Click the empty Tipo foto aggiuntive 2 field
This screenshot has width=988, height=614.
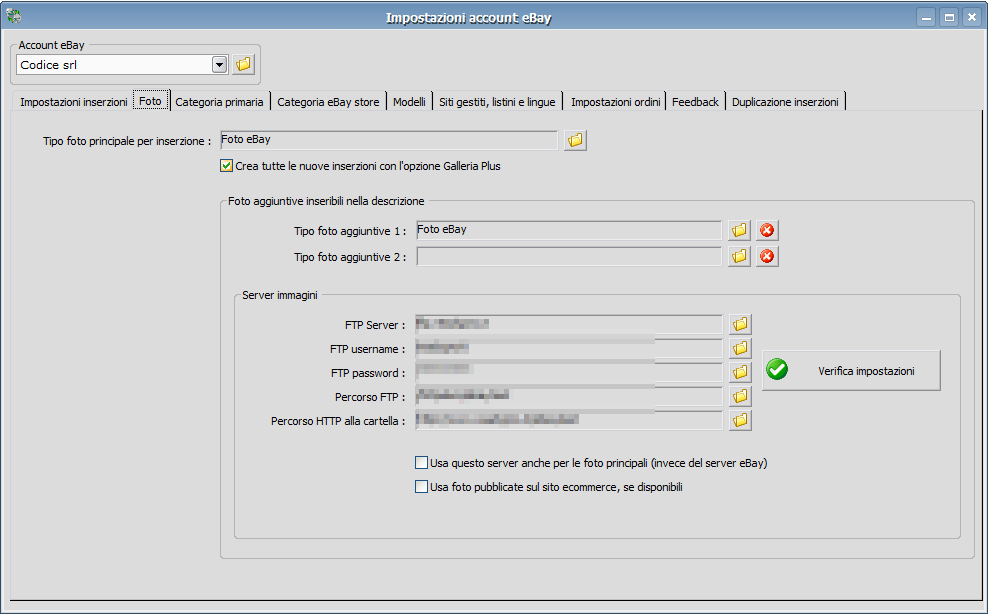point(569,256)
